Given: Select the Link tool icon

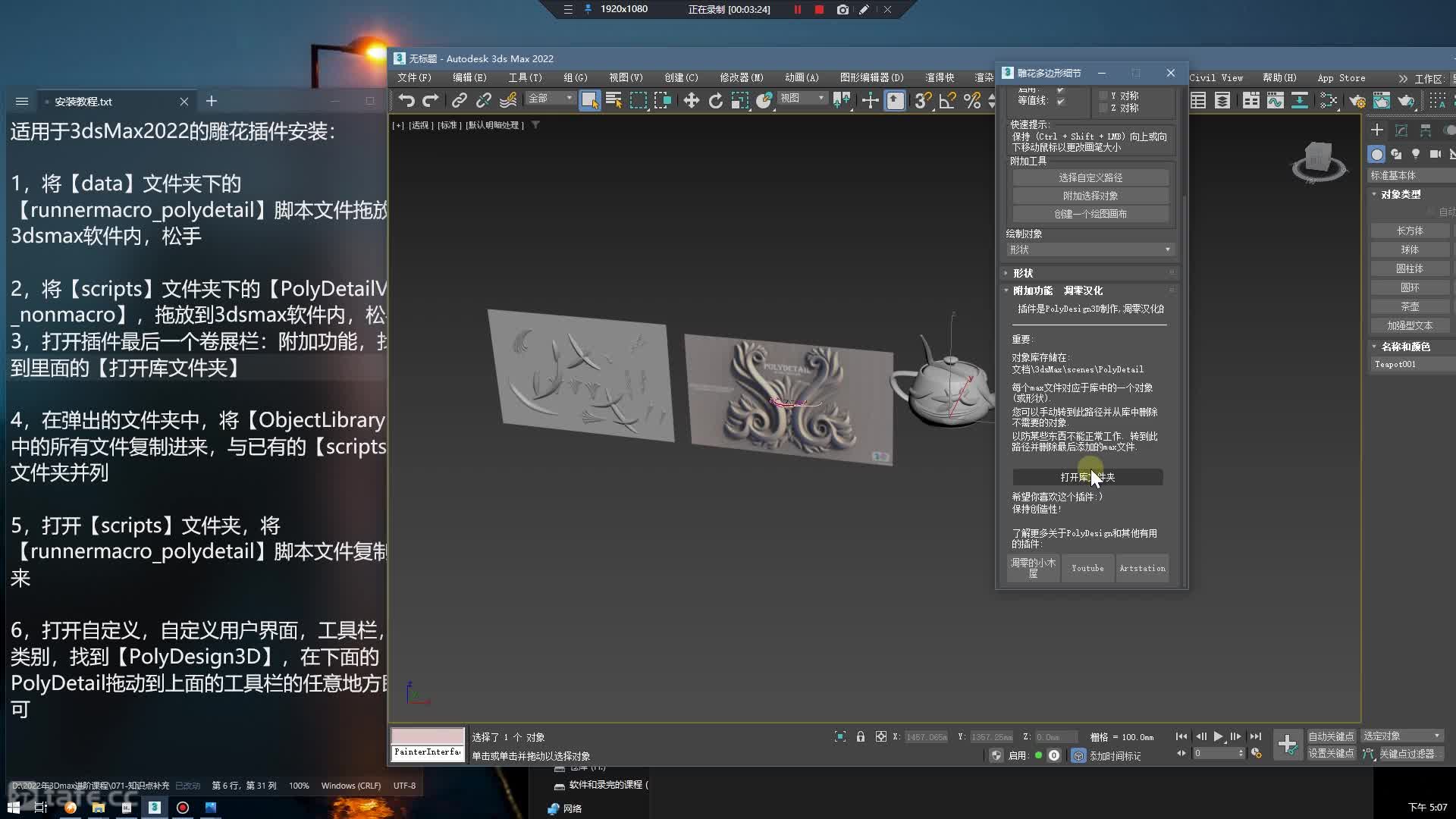Looking at the screenshot, I should click(x=459, y=100).
